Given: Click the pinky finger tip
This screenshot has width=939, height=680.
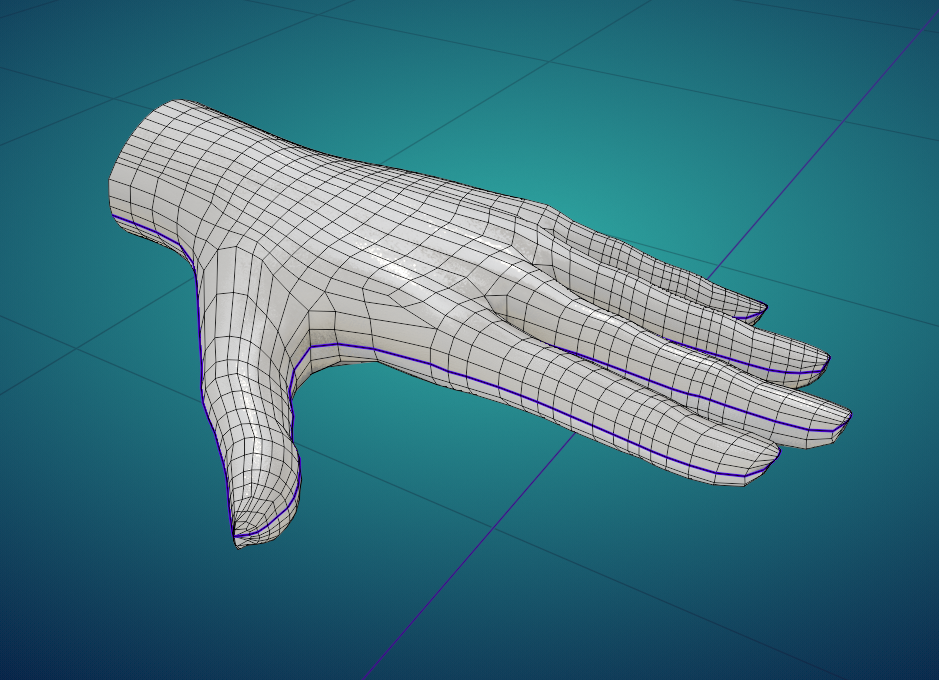Looking at the screenshot, I should coord(756,310).
